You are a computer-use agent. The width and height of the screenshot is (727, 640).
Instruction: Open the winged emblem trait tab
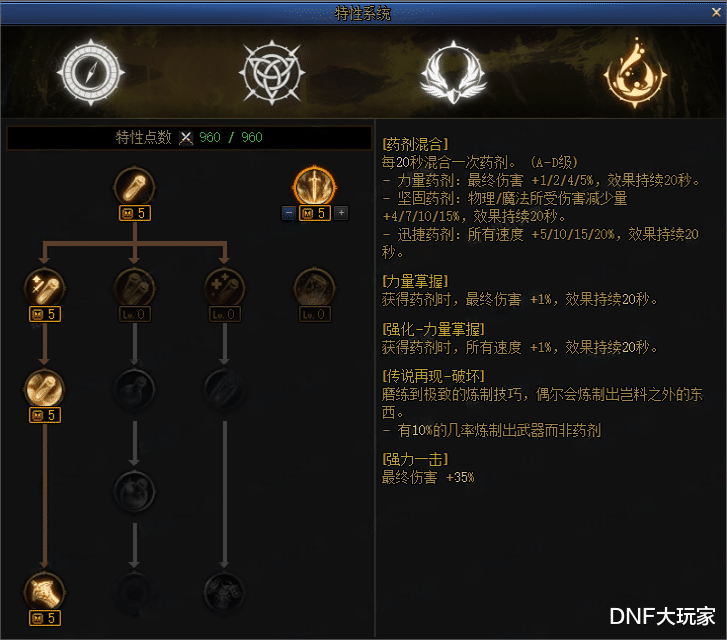(x=453, y=72)
